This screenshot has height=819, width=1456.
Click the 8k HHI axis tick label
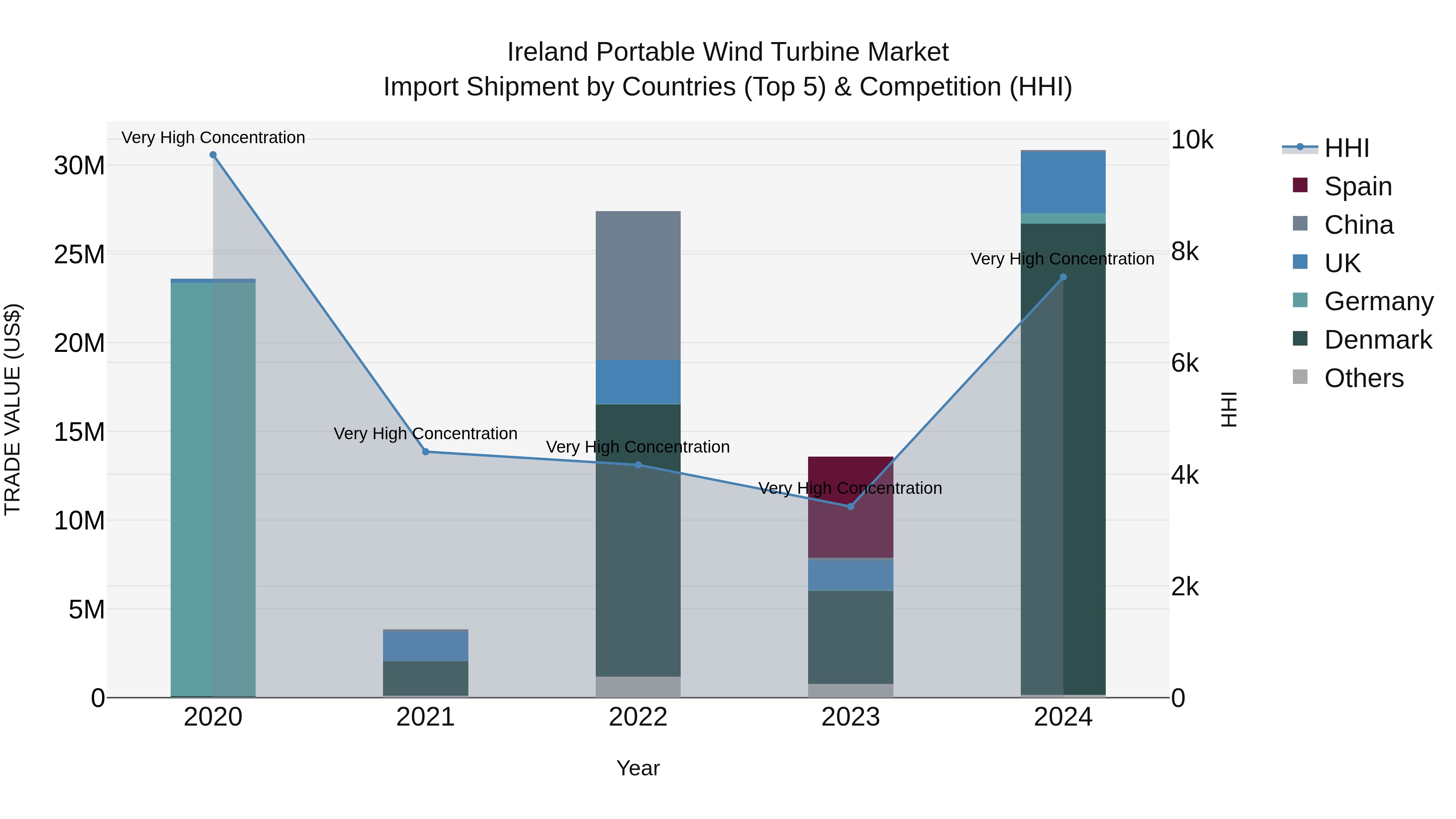tap(1185, 251)
